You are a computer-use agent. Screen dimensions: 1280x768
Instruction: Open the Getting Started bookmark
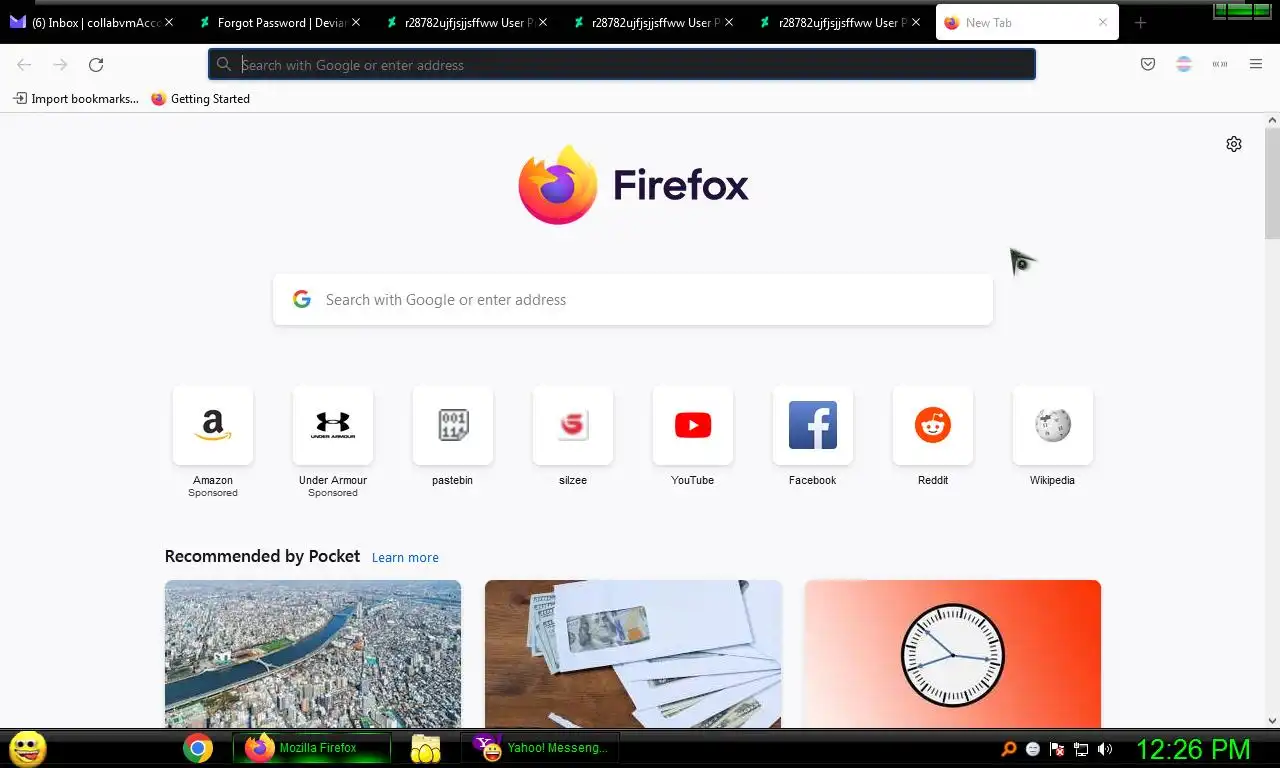[x=200, y=99]
